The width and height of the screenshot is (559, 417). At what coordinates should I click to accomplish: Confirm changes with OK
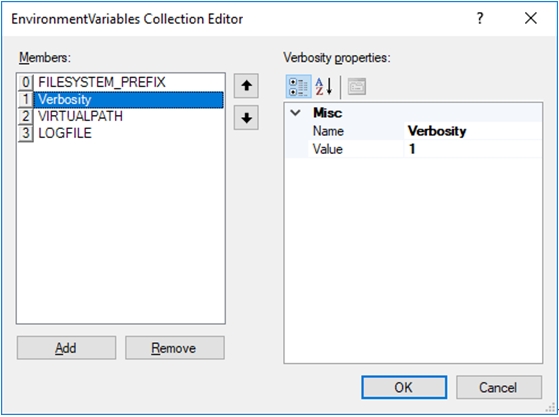pyautogui.click(x=404, y=387)
